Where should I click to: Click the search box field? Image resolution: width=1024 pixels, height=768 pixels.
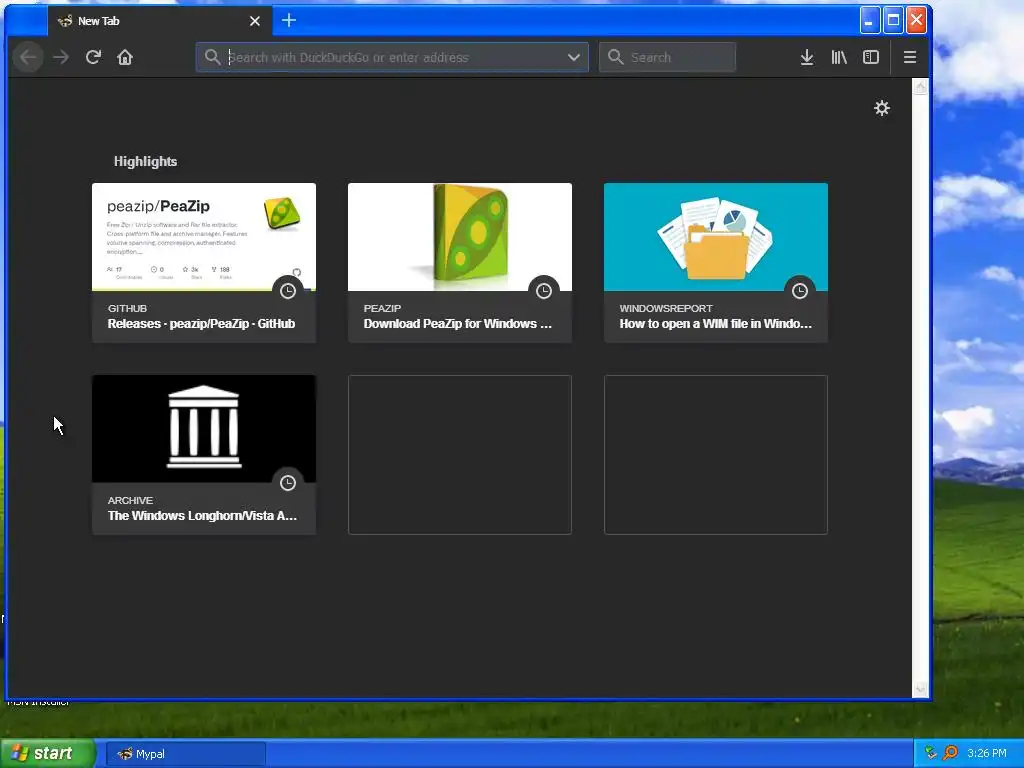click(x=667, y=57)
